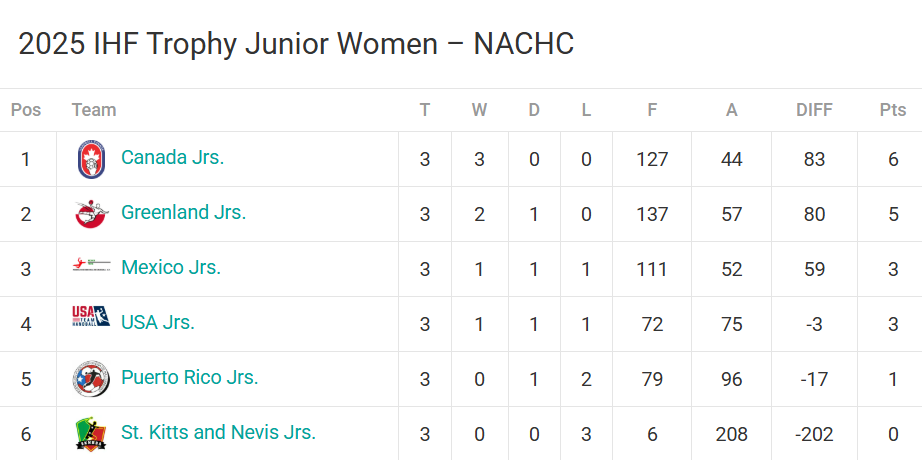
Task: Click the 2025 IHF Trophy title heading
Action: (296, 44)
